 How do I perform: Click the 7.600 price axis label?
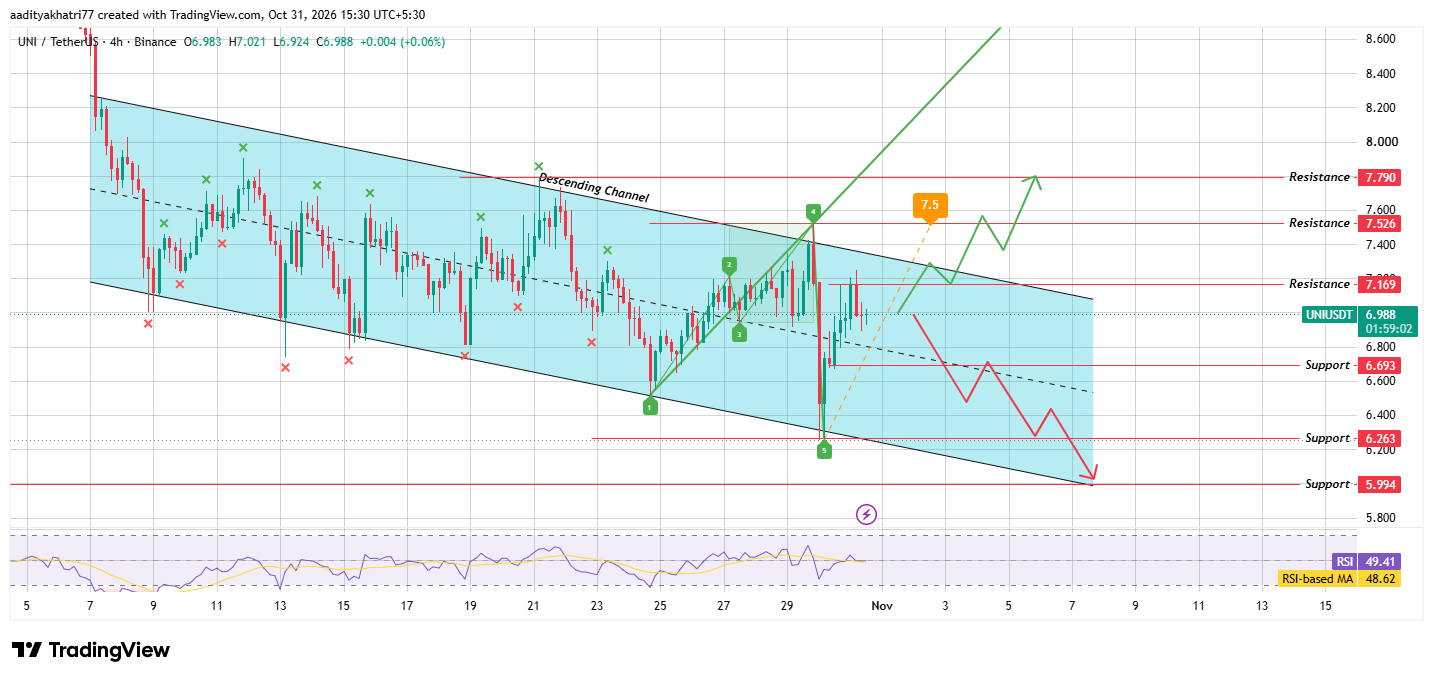1381,210
